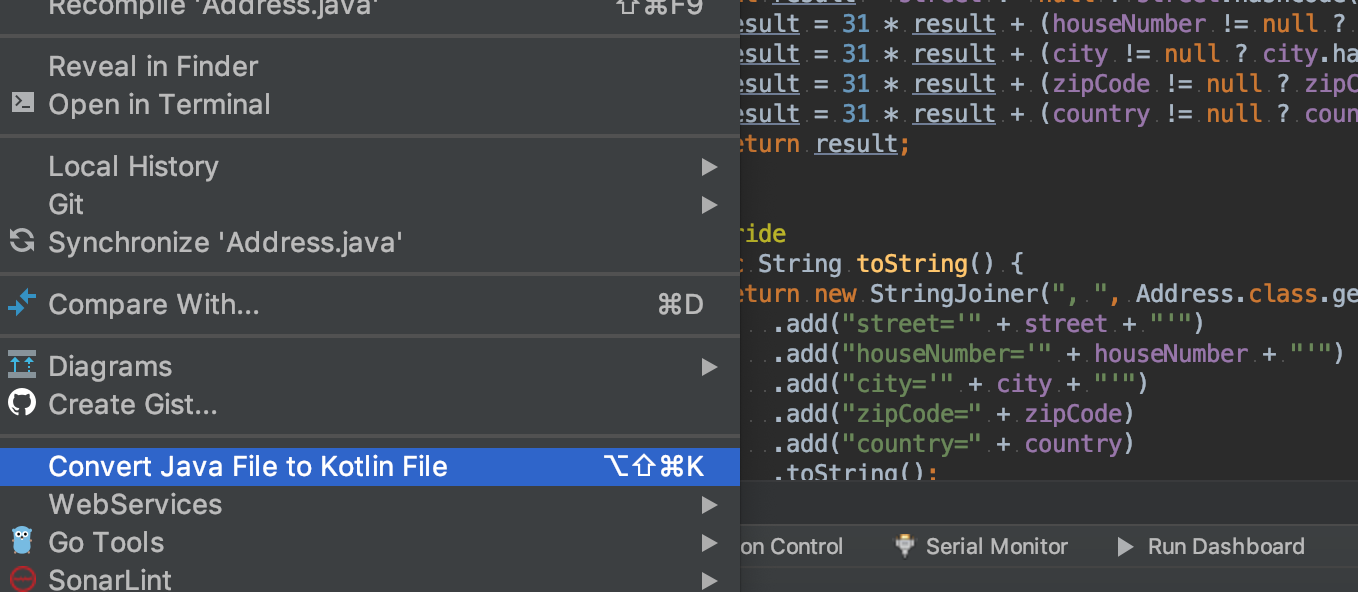Click the ⌘D shortcut label
This screenshot has width=1358, height=592.
point(681,304)
